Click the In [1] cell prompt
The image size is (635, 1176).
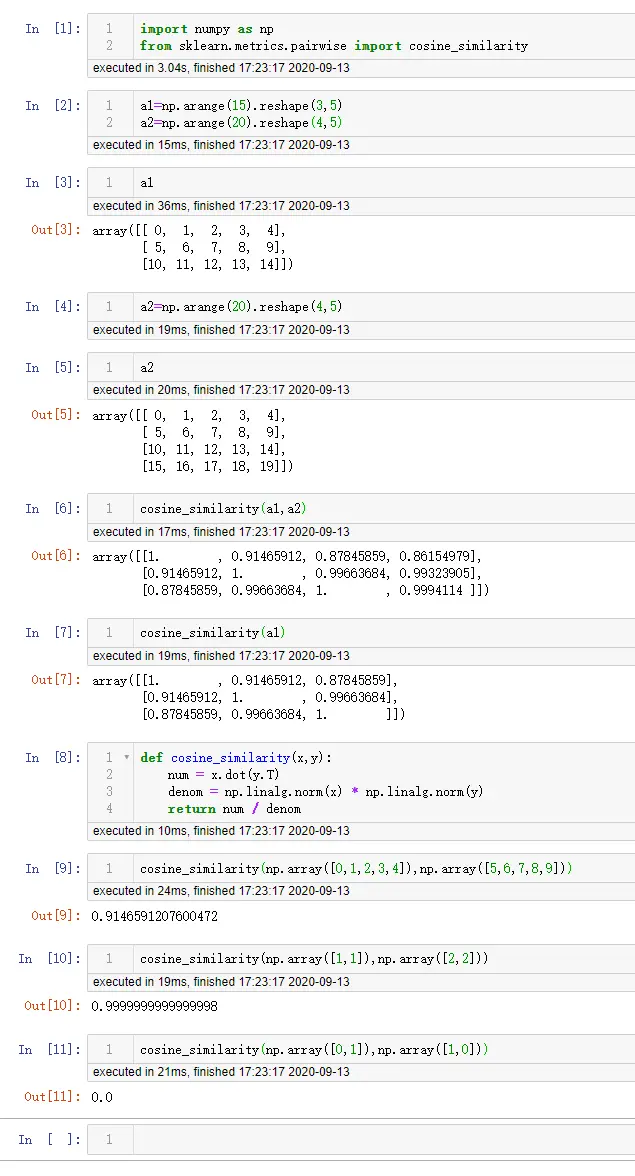point(53,29)
